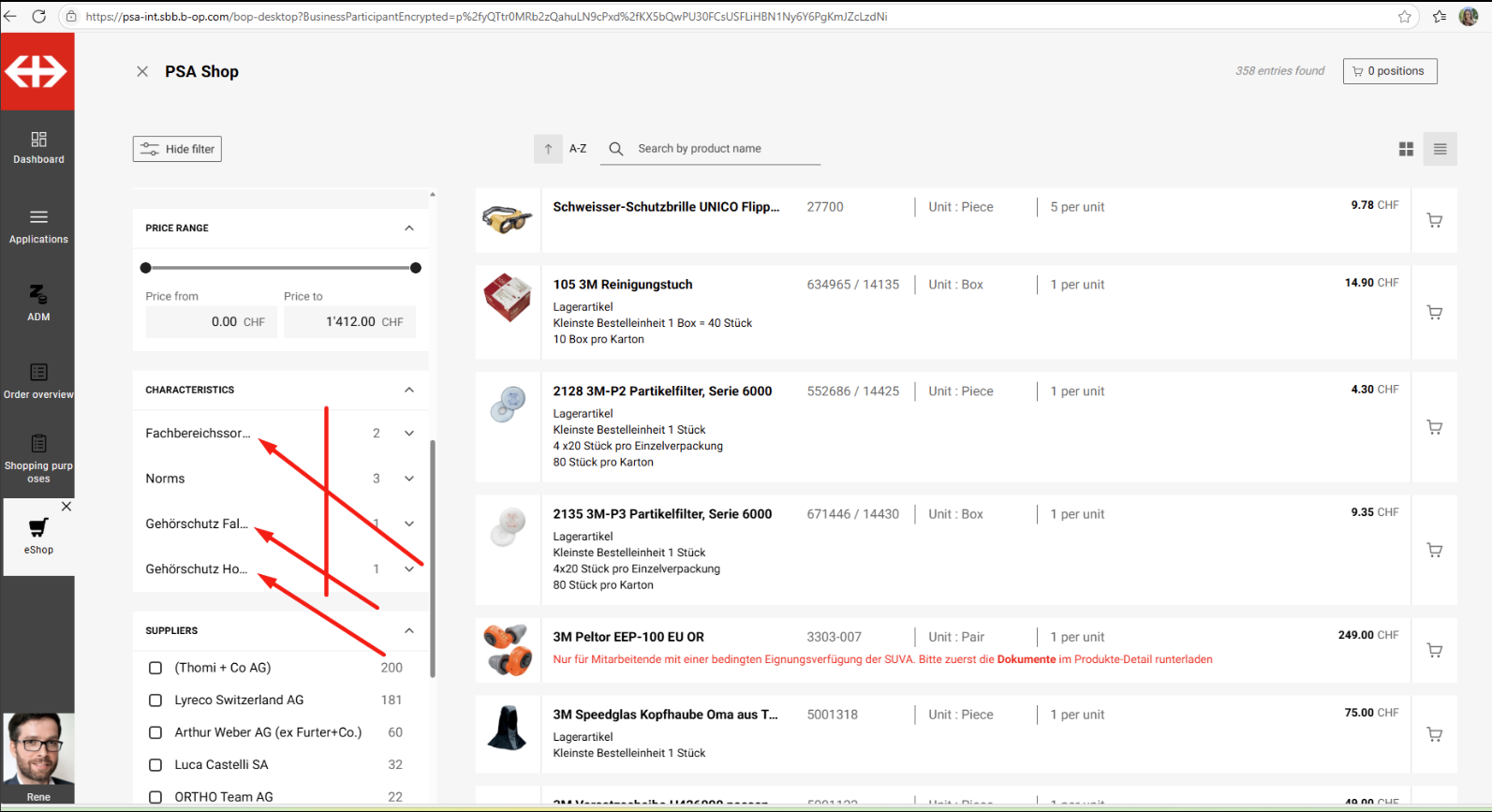Click the Hide filter button

tap(177, 149)
